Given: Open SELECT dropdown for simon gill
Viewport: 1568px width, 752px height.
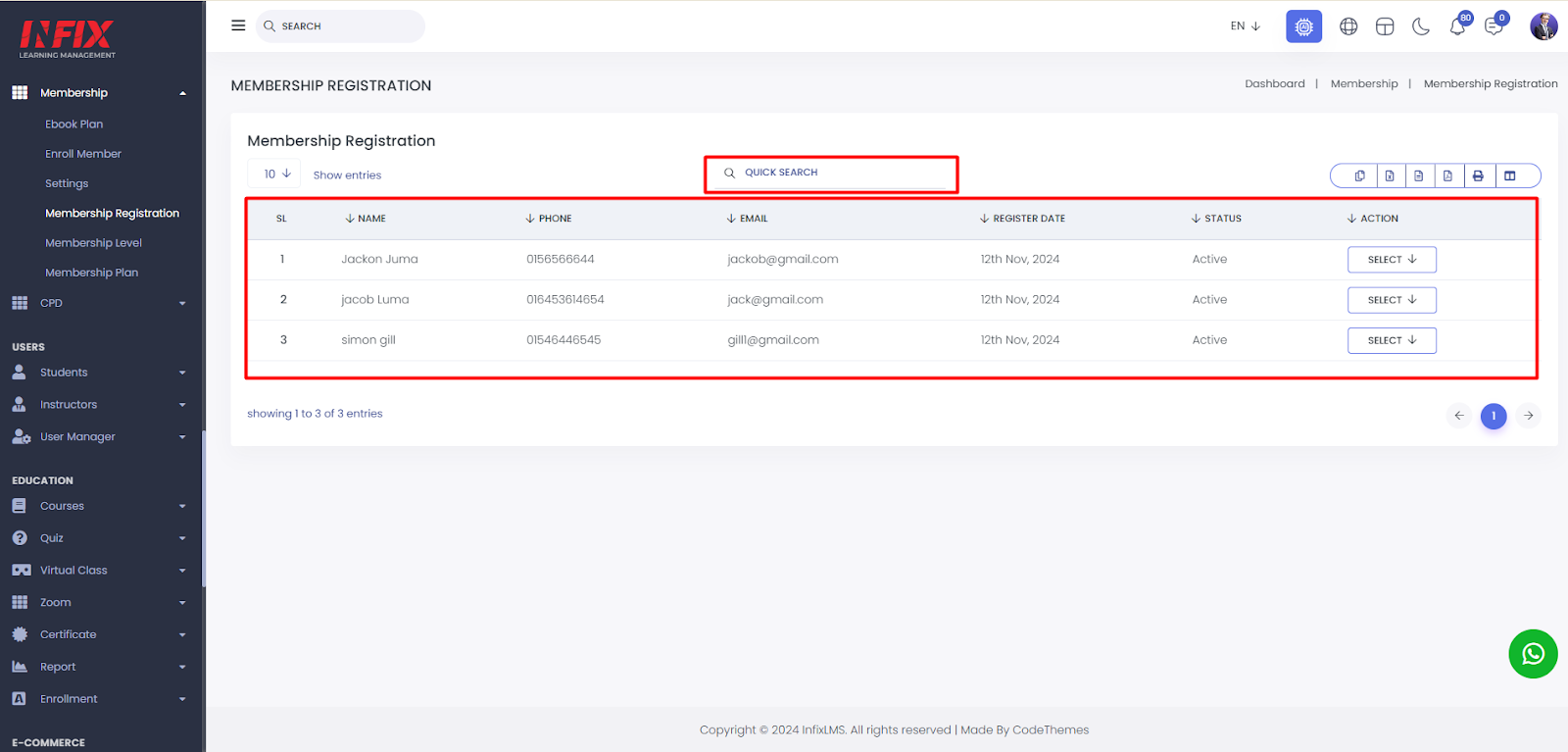Looking at the screenshot, I should point(1392,340).
